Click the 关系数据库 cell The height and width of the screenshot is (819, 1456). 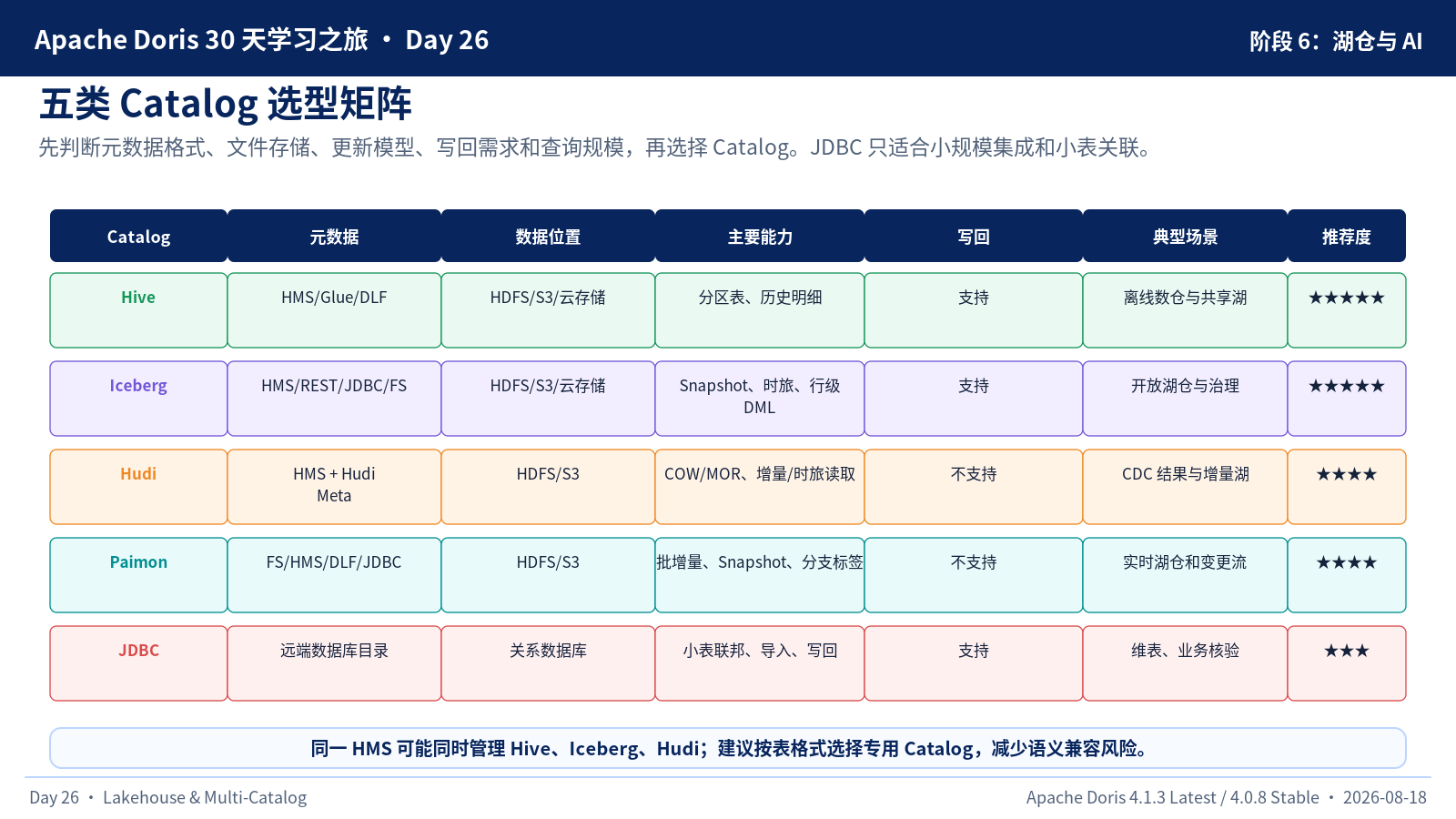click(x=548, y=663)
